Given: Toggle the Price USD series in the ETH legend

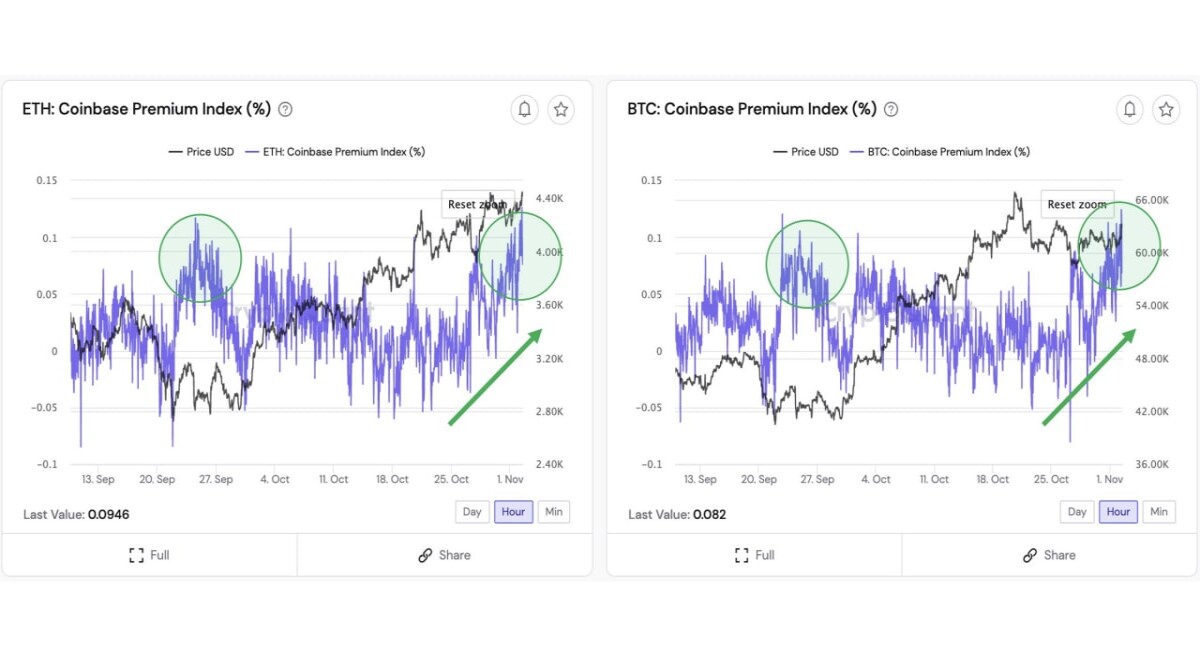Looking at the screenshot, I should click(x=200, y=152).
